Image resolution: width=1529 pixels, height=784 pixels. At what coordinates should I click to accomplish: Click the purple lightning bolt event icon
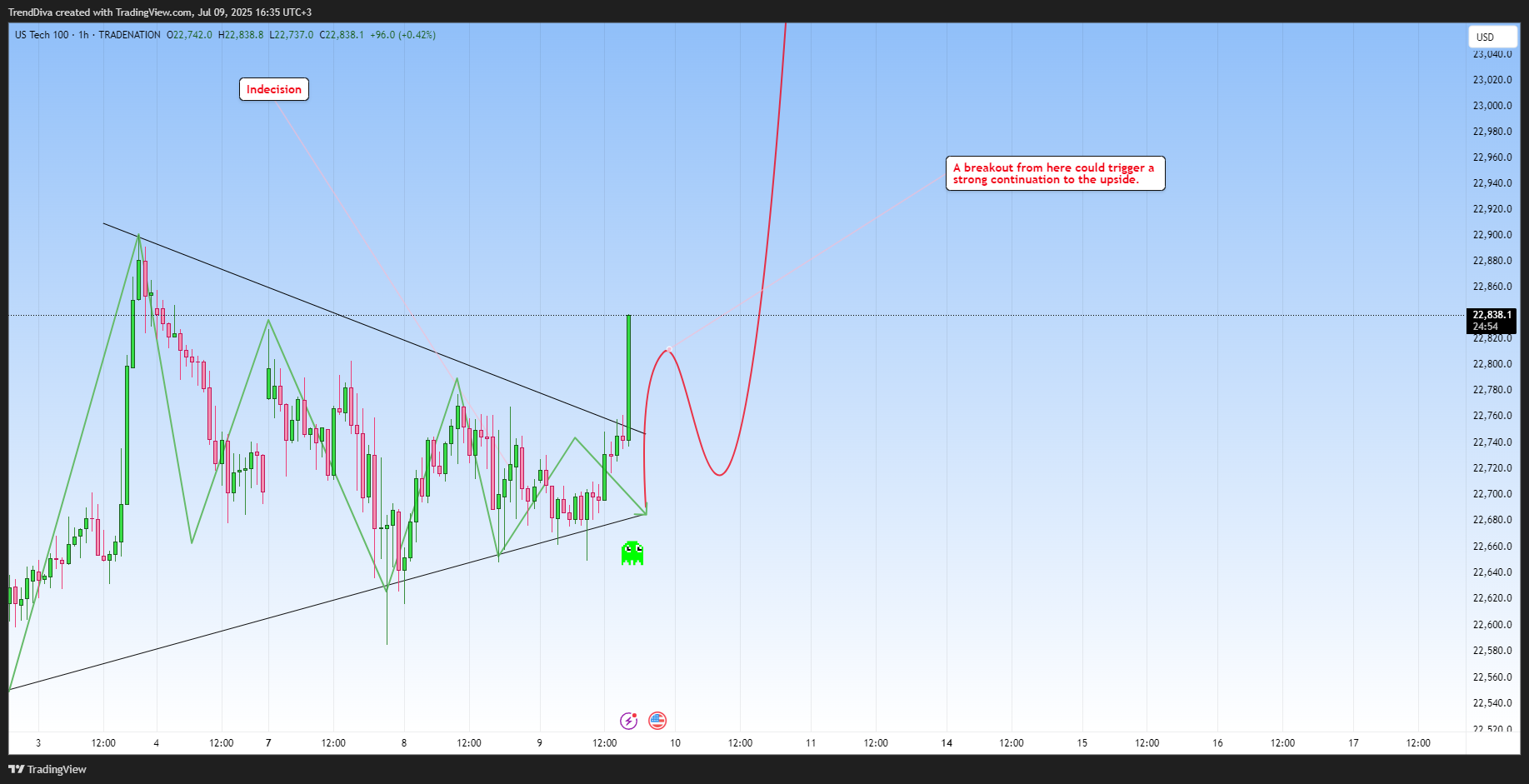click(x=629, y=721)
